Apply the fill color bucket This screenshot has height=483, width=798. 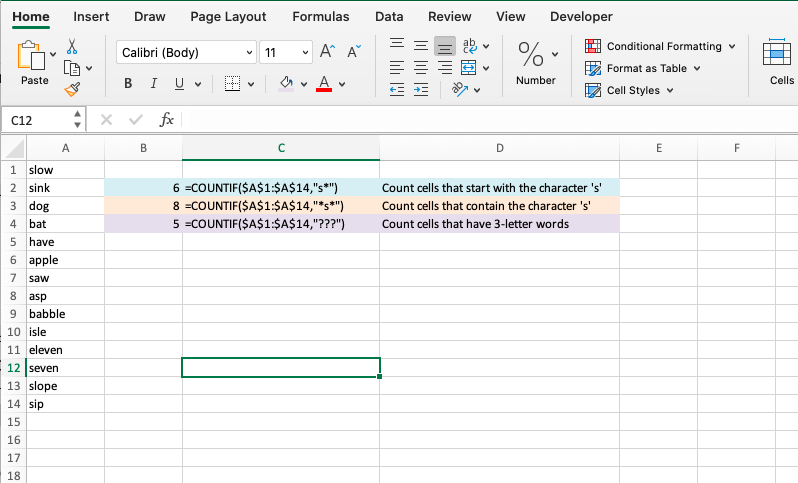click(x=286, y=83)
